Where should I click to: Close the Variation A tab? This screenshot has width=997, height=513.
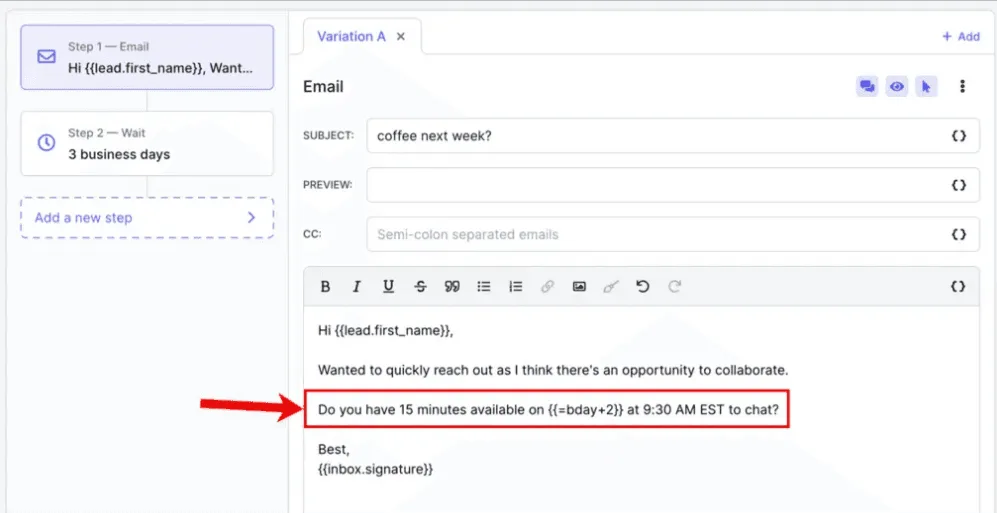401,36
